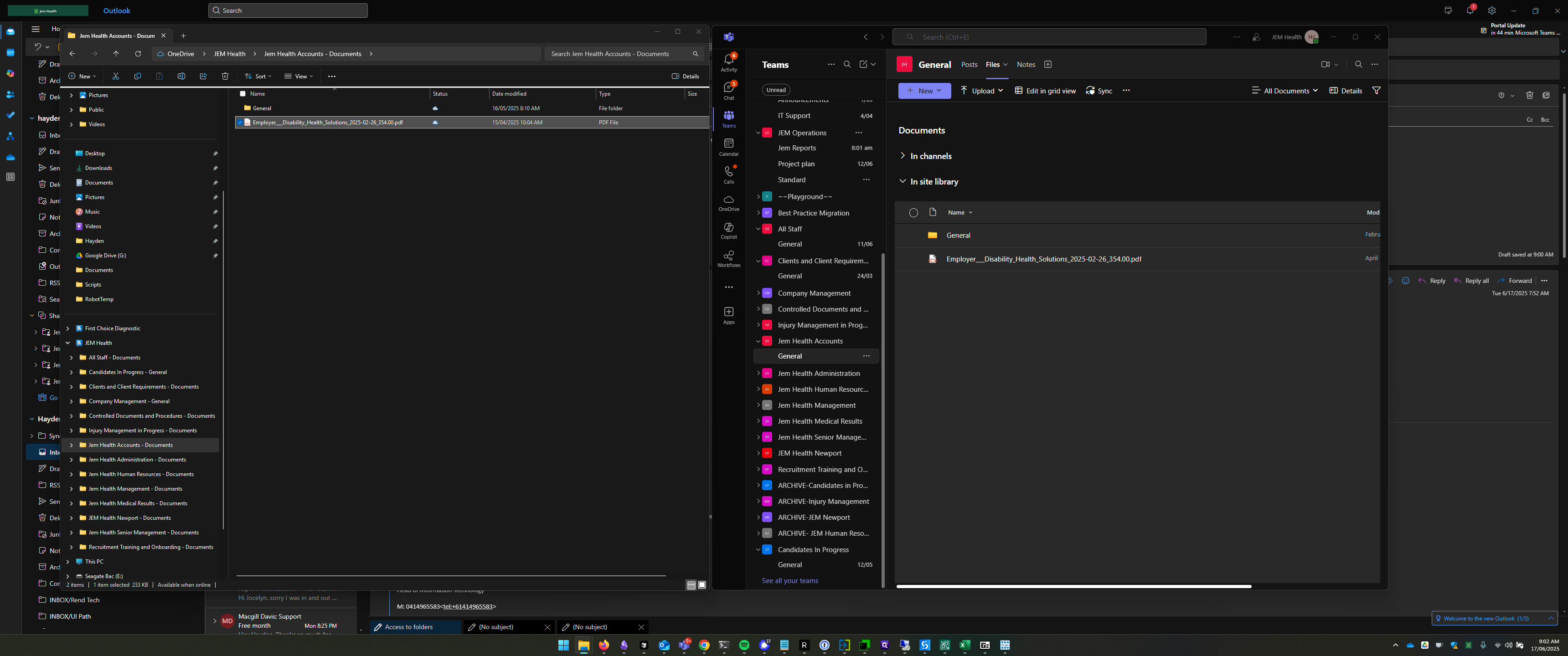The image size is (1568, 656).
Task: Click the Share icon in File Explorer toolbar
Action: 203,76
